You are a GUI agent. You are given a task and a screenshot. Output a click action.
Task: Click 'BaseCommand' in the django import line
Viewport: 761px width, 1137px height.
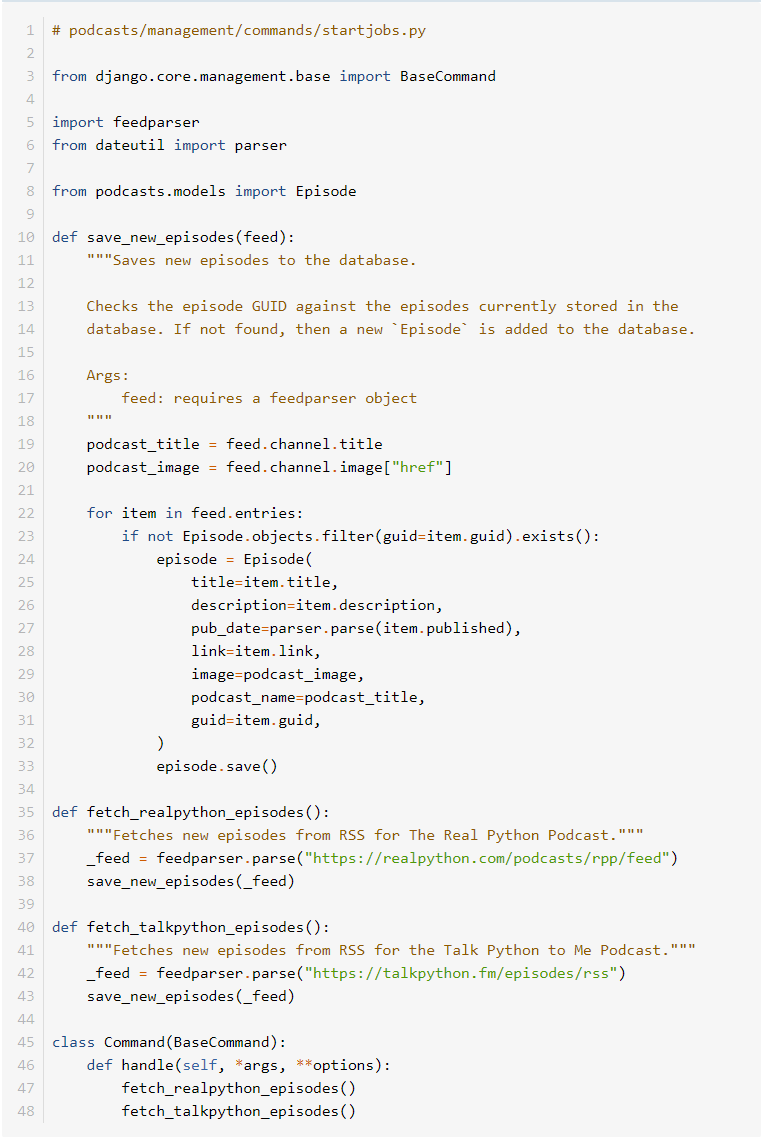(448, 76)
